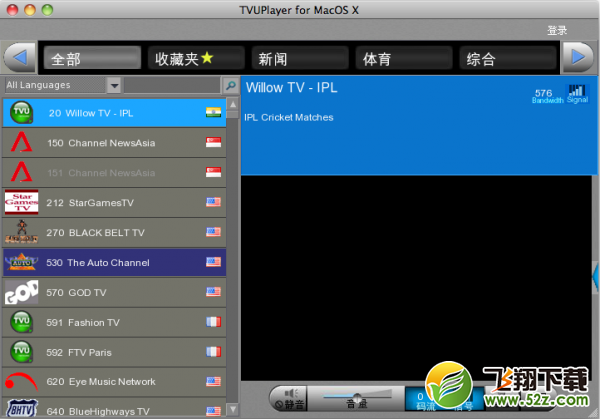Click the red logo of 150 Channel NewsAsia

click(21, 142)
